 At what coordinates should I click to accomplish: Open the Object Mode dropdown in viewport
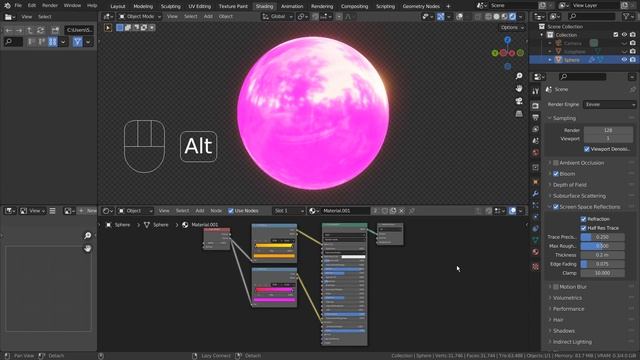click(140, 17)
